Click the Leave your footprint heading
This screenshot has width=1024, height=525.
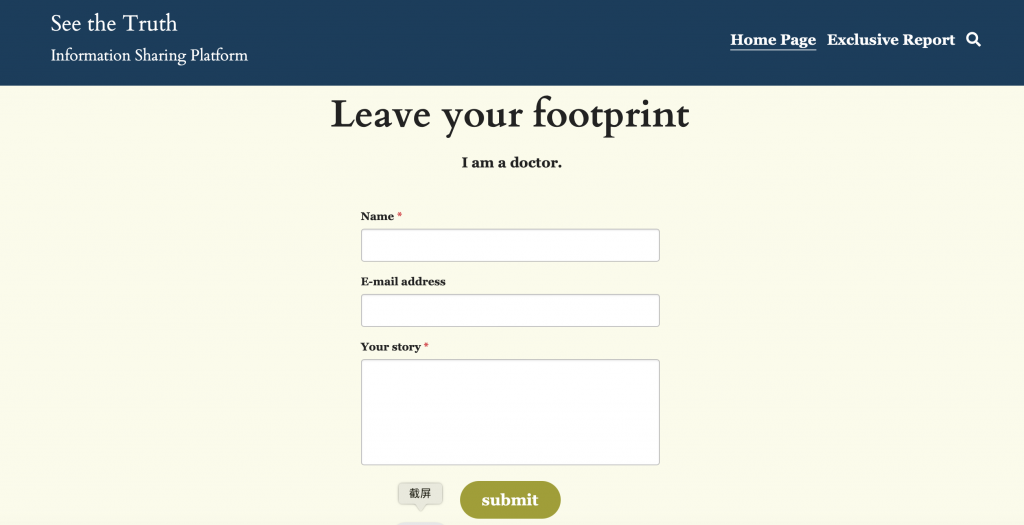point(510,115)
